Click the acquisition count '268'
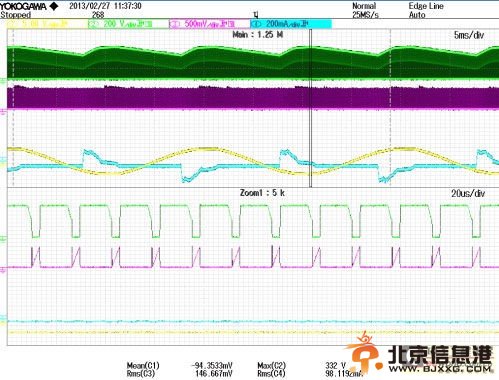Viewport: 499px width, 380px height. coord(98,15)
